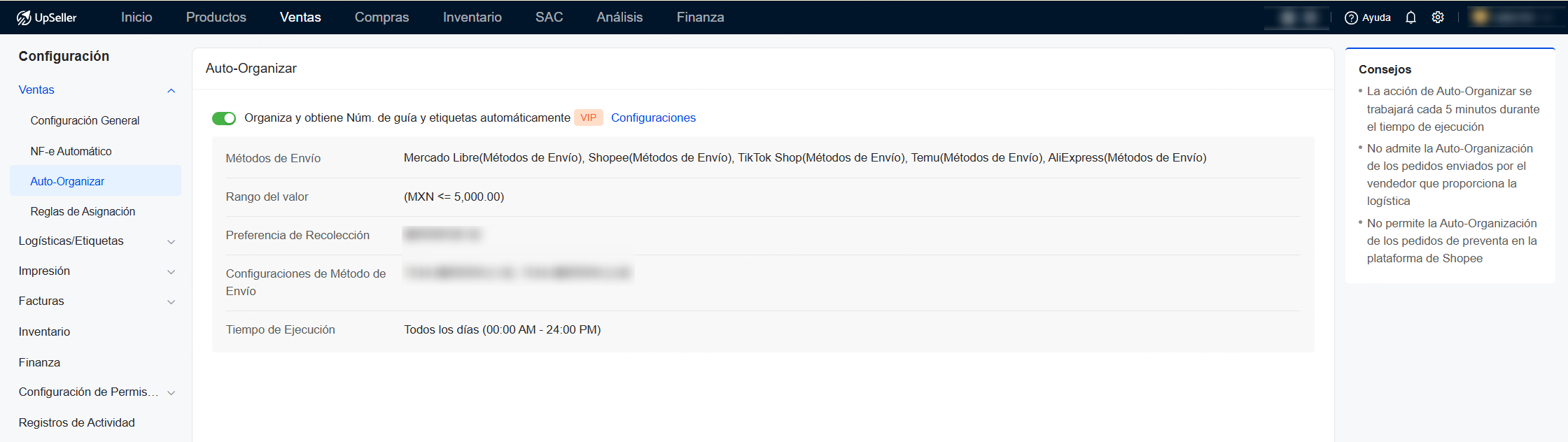The height and width of the screenshot is (442, 1568).
Task: Expand the Impresión sidebar section
Action: tap(171, 271)
